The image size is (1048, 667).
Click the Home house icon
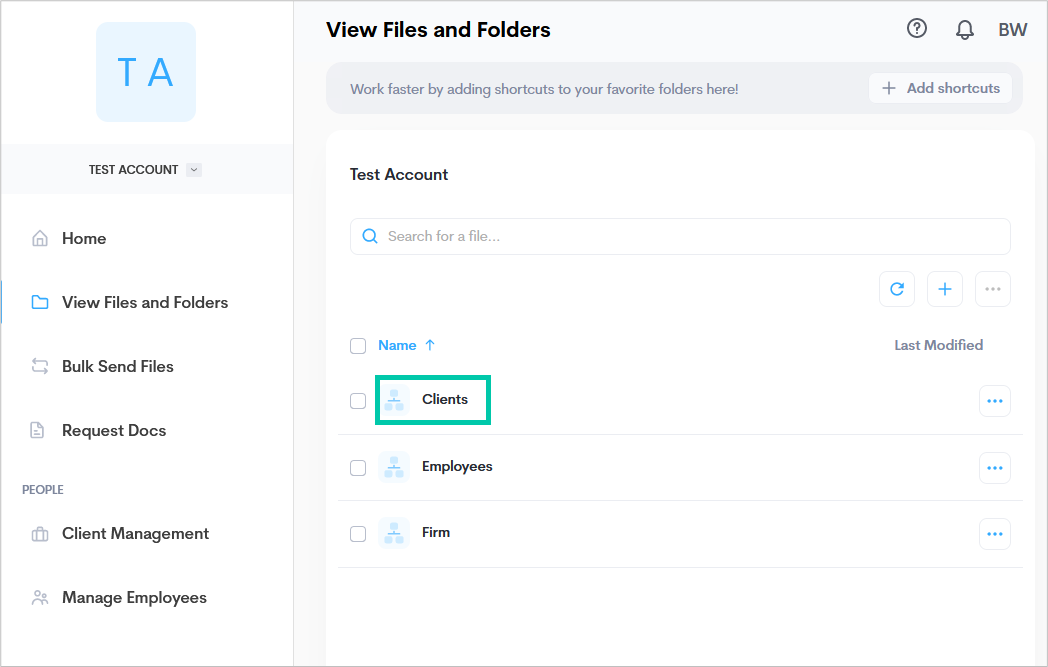tap(40, 239)
